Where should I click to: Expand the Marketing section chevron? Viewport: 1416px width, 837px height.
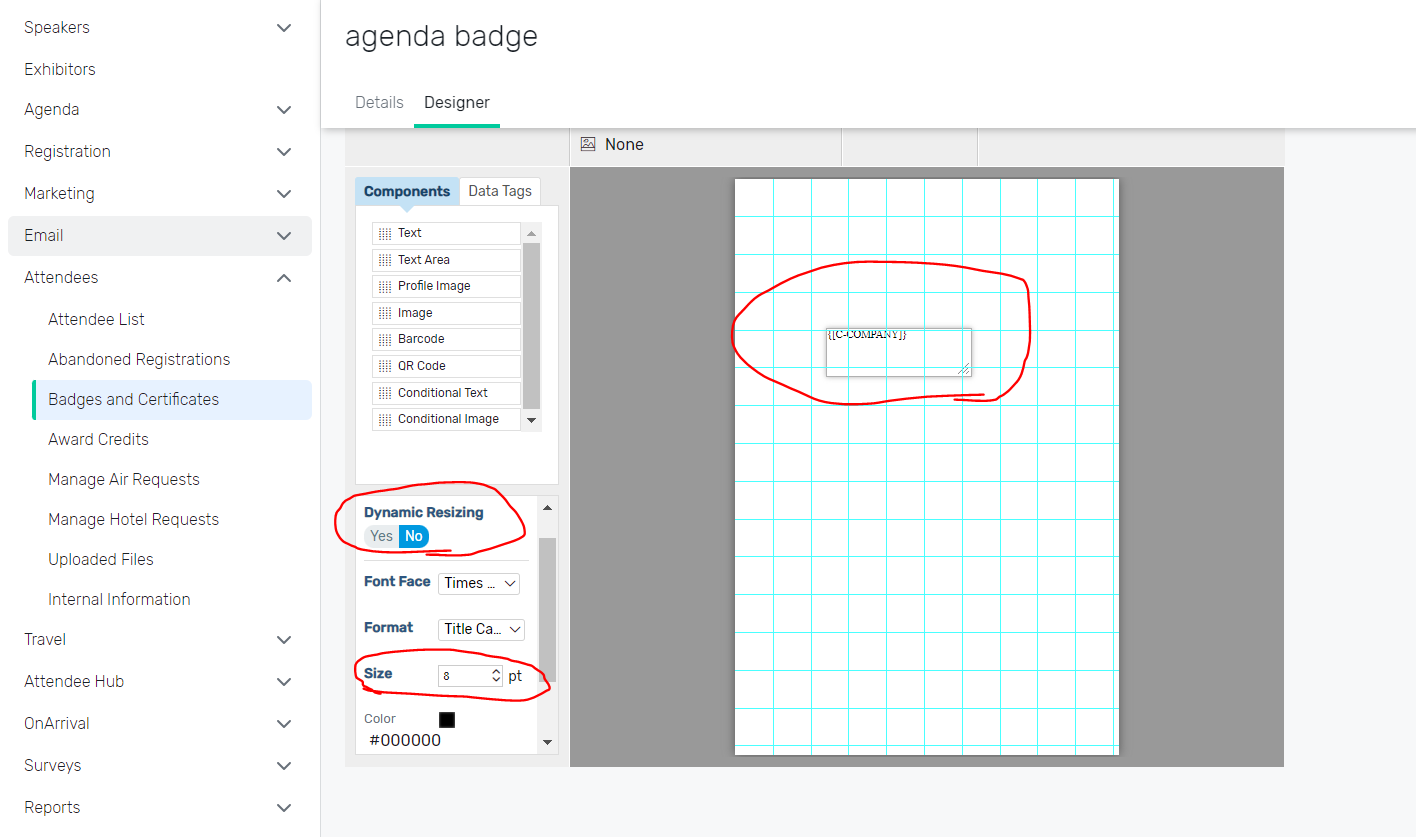pyautogui.click(x=284, y=194)
